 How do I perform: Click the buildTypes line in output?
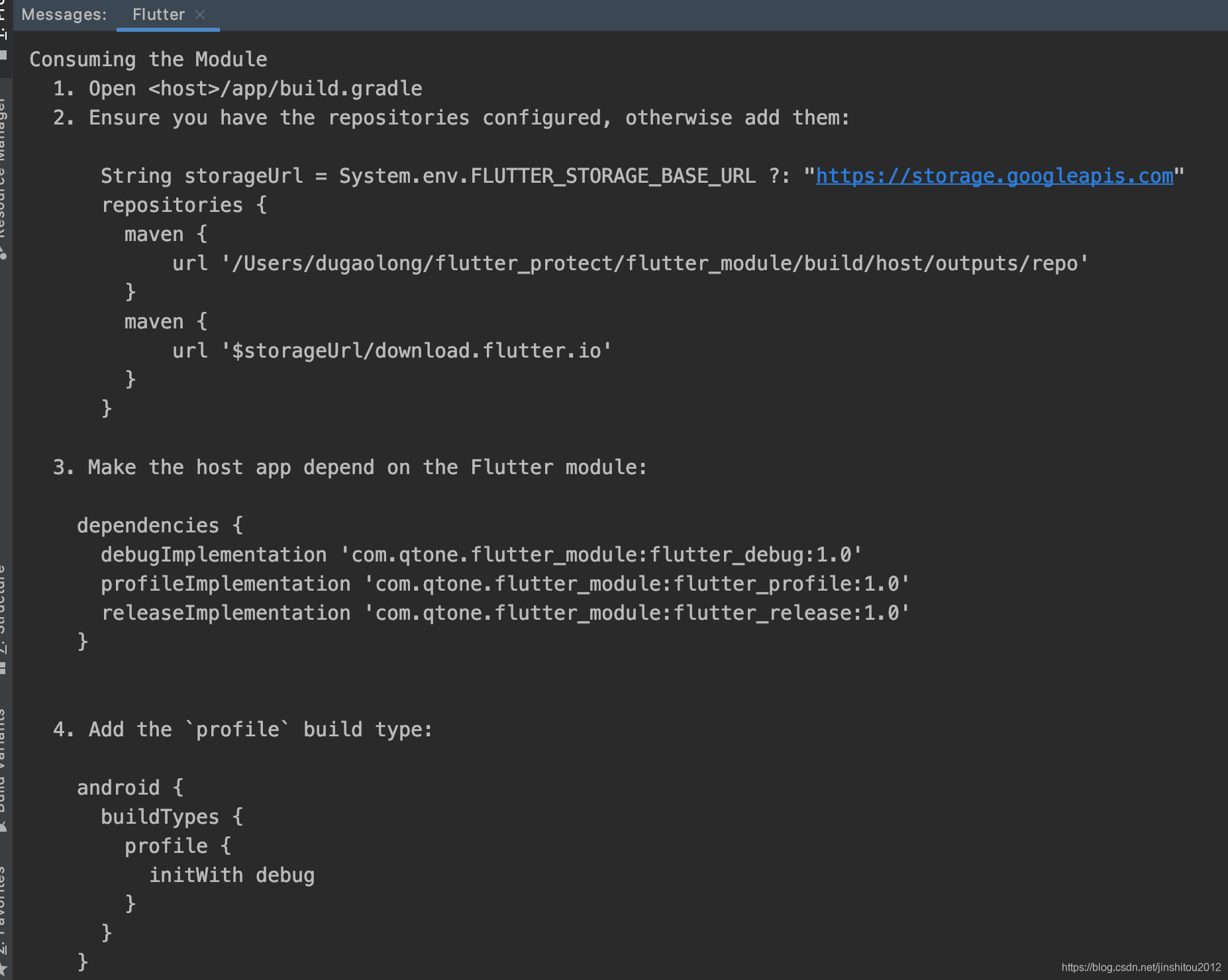(172, 816)
